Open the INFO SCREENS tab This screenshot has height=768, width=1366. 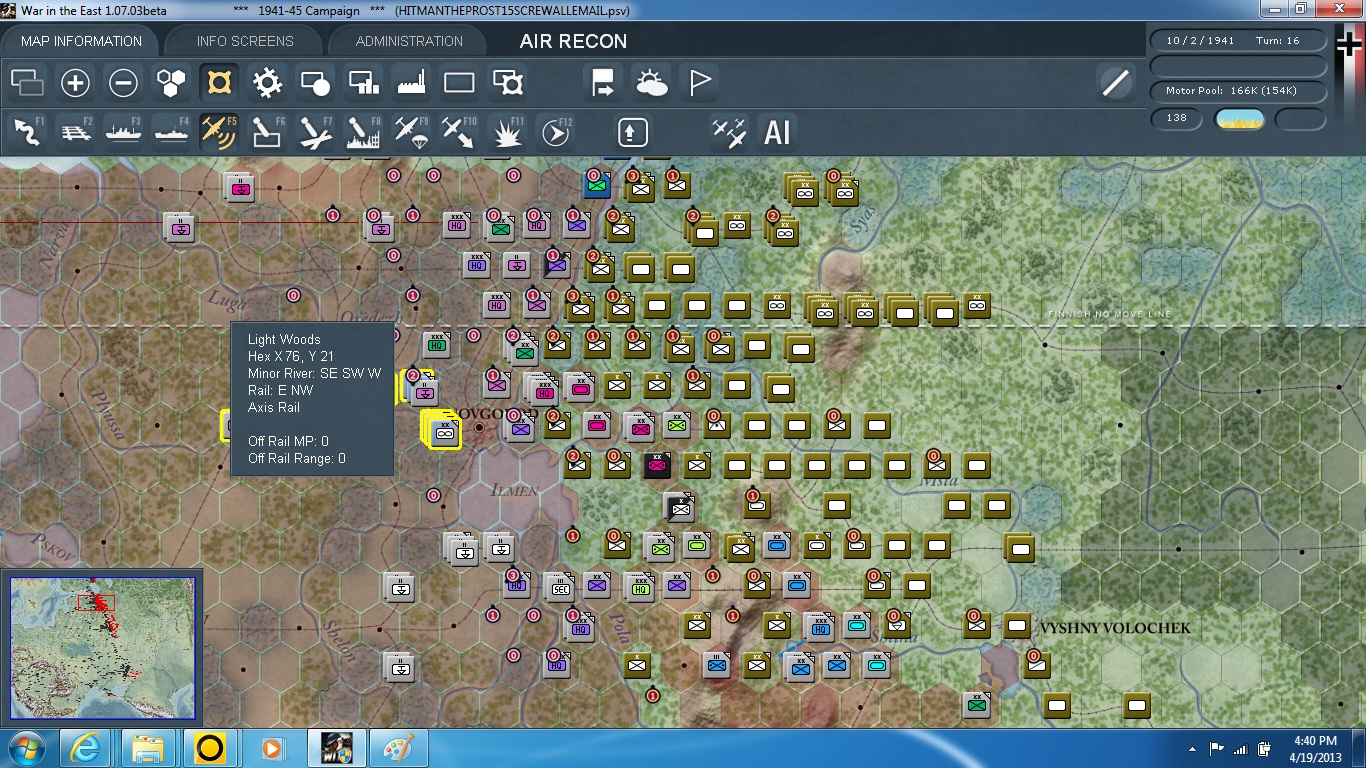(x=245, y=41)
